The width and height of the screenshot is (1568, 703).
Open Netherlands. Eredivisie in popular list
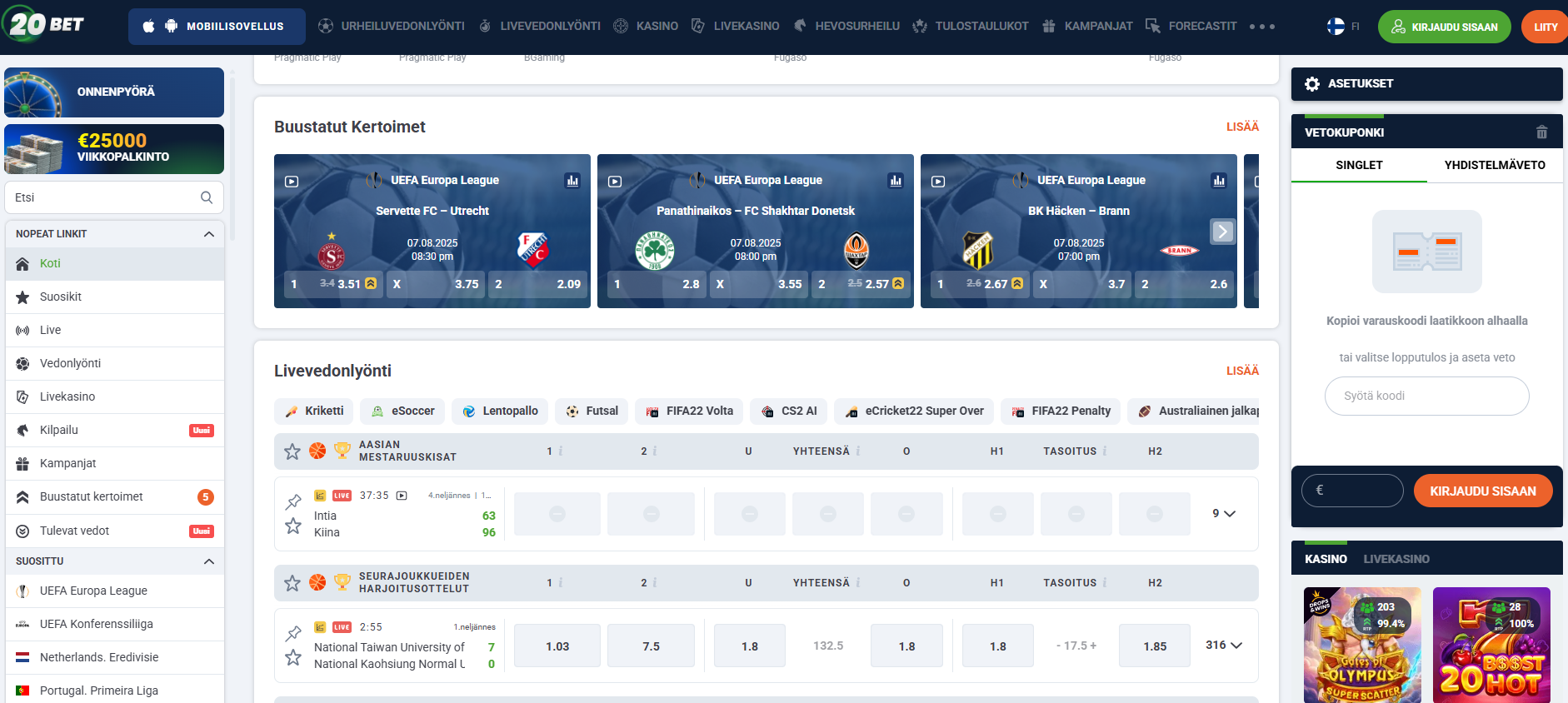(x=115, y=658)
